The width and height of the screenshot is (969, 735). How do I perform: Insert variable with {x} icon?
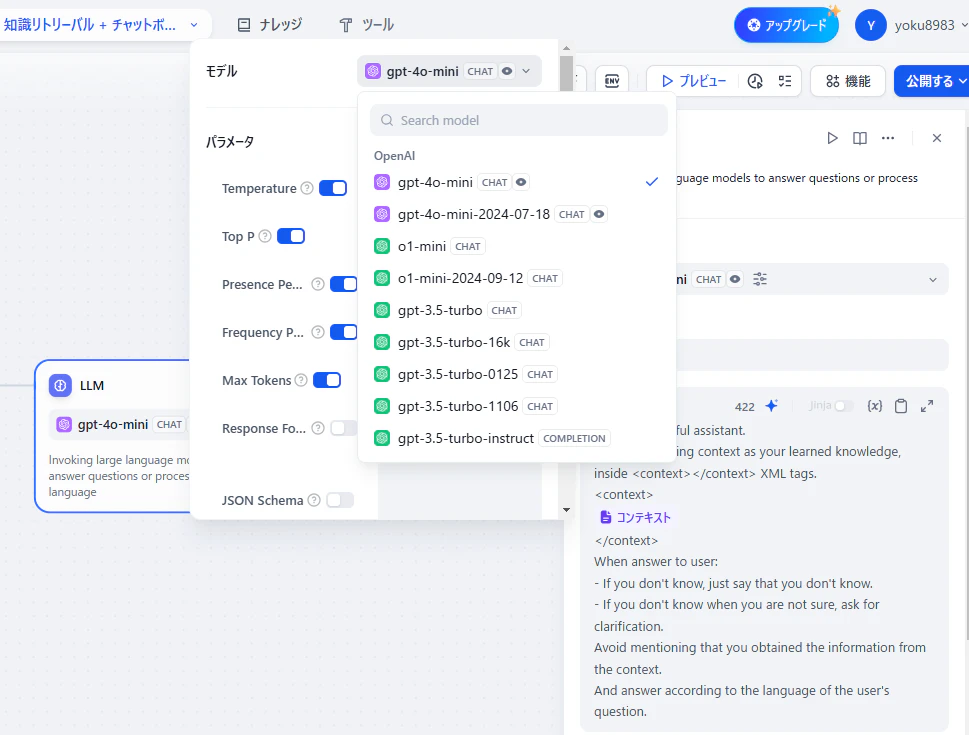[x=874, y=406]
